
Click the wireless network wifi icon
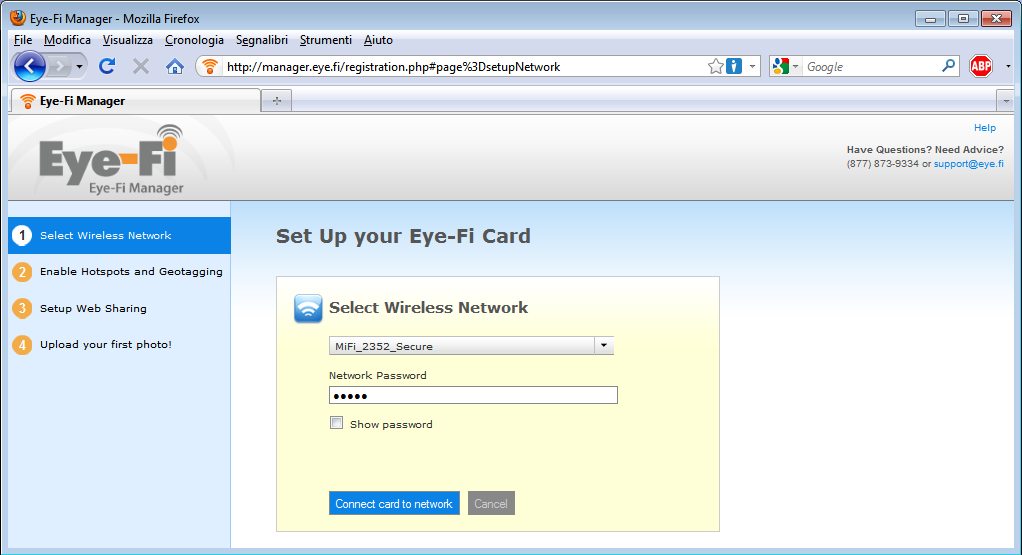(308, 308)
